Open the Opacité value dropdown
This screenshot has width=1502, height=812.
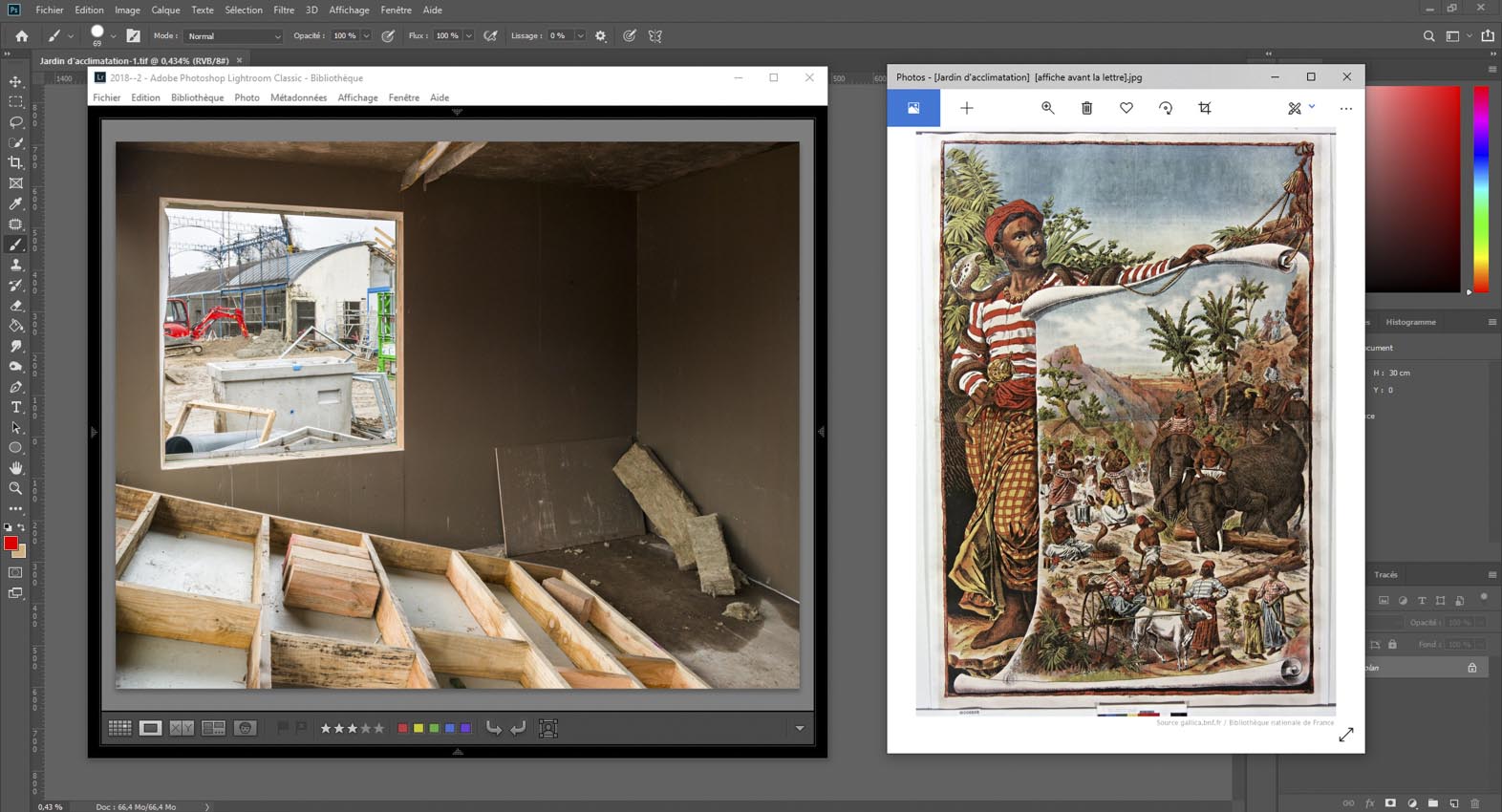pos(366,35)
